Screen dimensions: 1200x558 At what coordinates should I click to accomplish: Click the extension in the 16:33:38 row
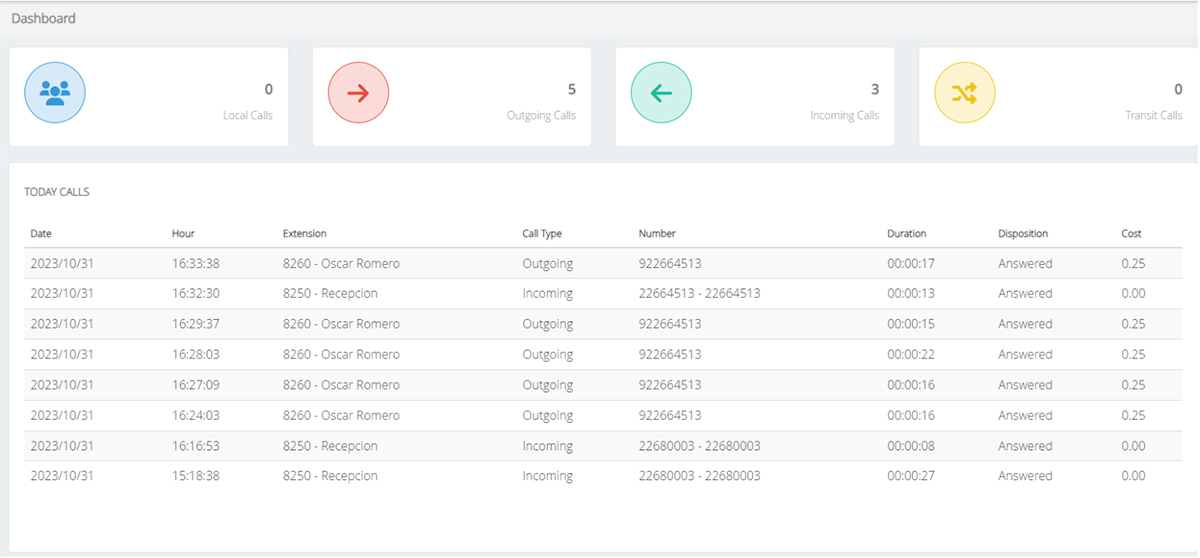[x=341, y=264]
